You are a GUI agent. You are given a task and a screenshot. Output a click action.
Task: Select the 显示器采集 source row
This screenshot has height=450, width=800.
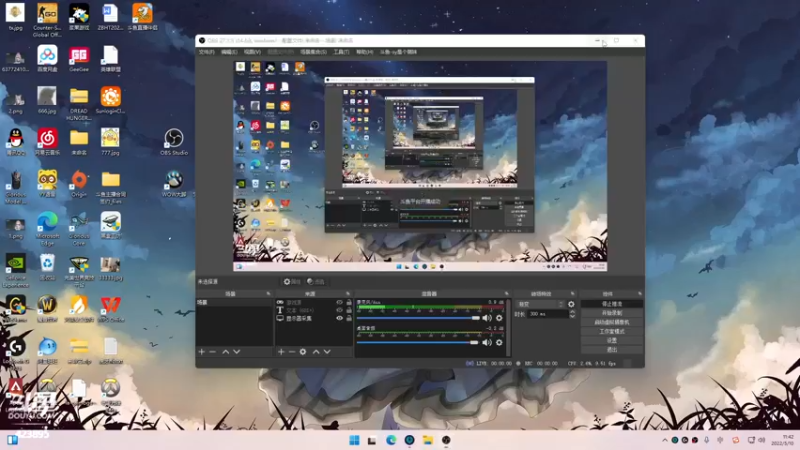[x=314, y=318]
